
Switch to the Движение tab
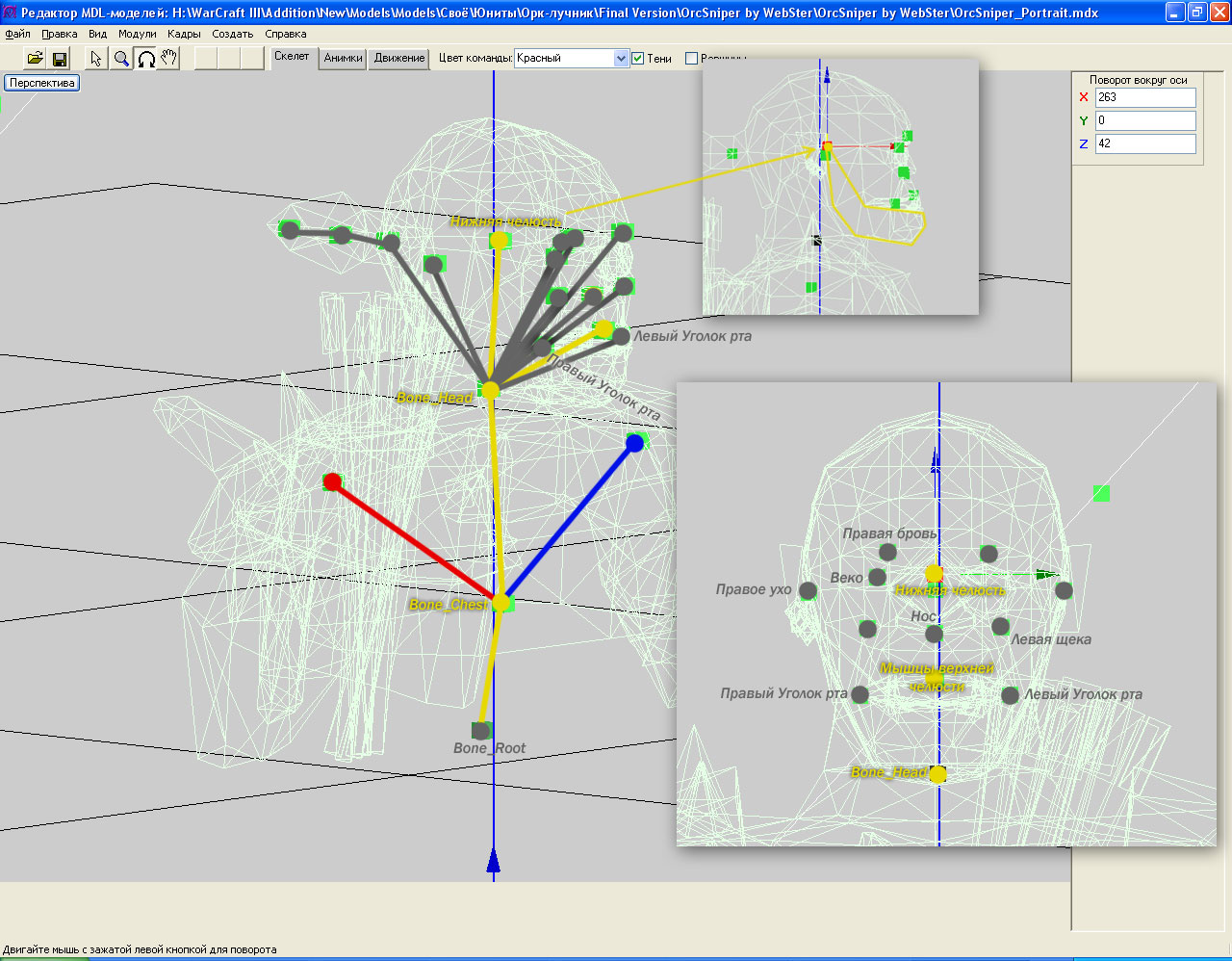[x=399, y=59]
